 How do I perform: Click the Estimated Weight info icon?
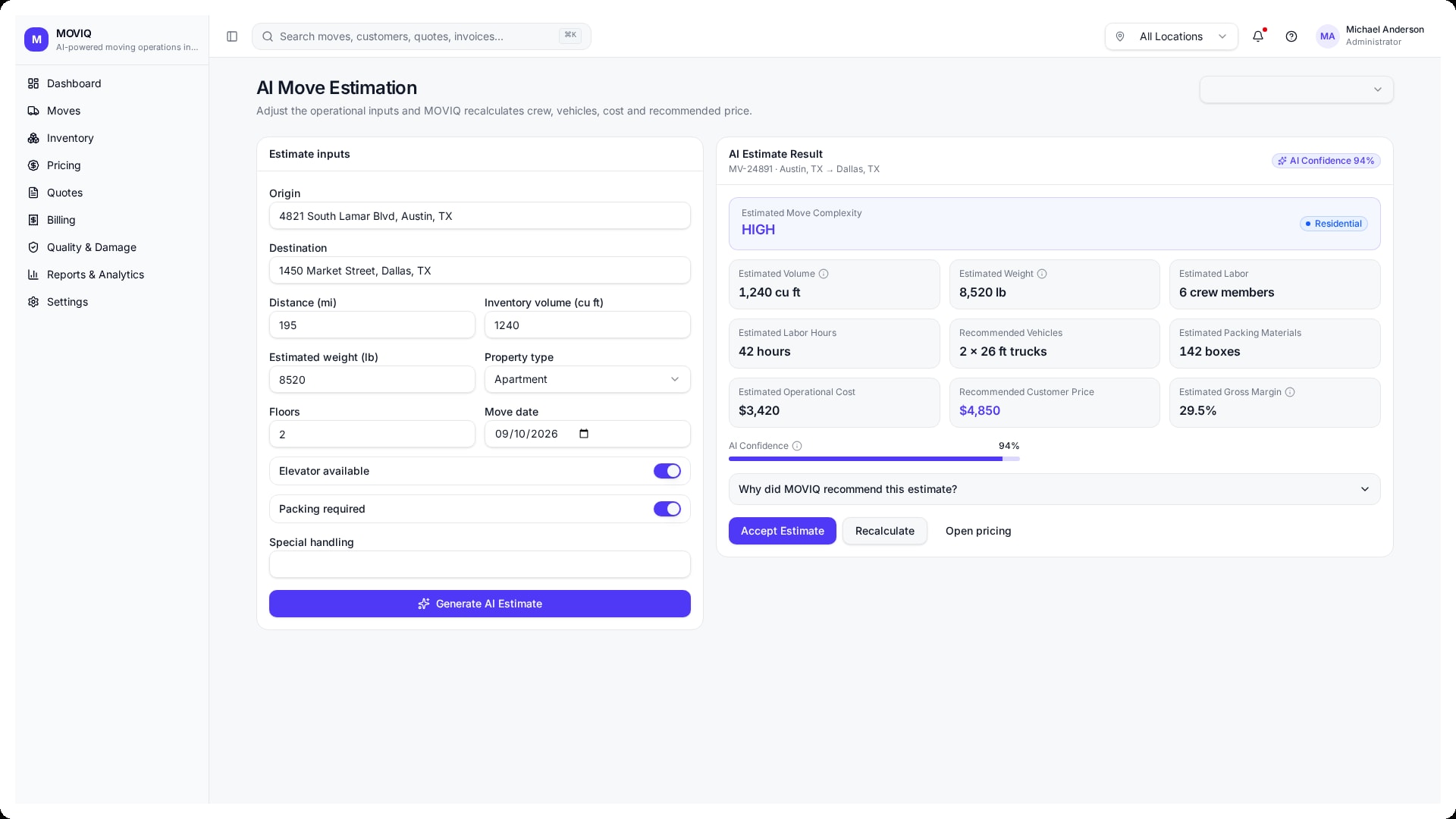point(1042,274)
